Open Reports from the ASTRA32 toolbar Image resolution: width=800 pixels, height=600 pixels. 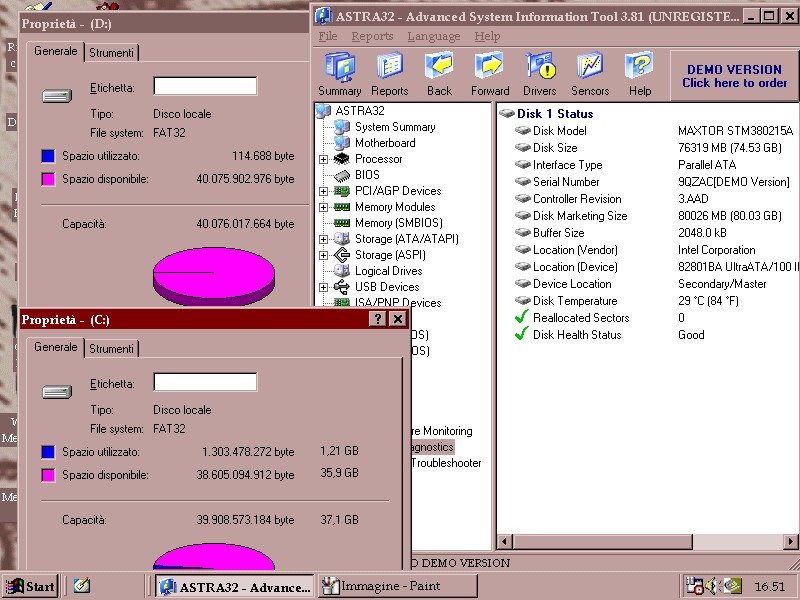coord(390,74)
